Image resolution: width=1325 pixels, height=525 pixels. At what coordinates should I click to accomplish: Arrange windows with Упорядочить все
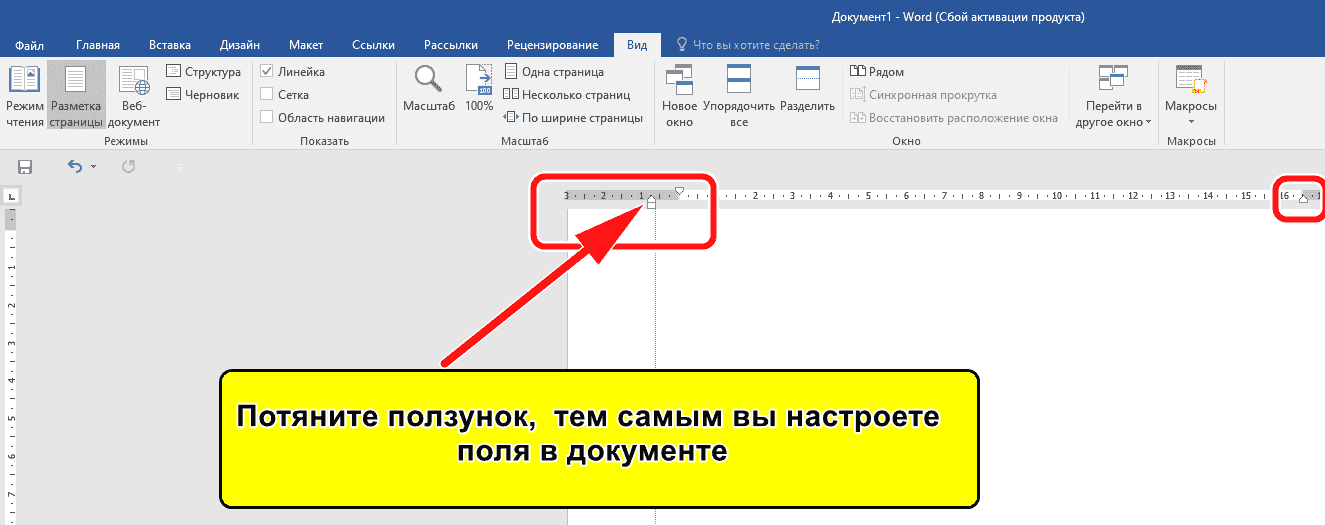click(739, 96)
